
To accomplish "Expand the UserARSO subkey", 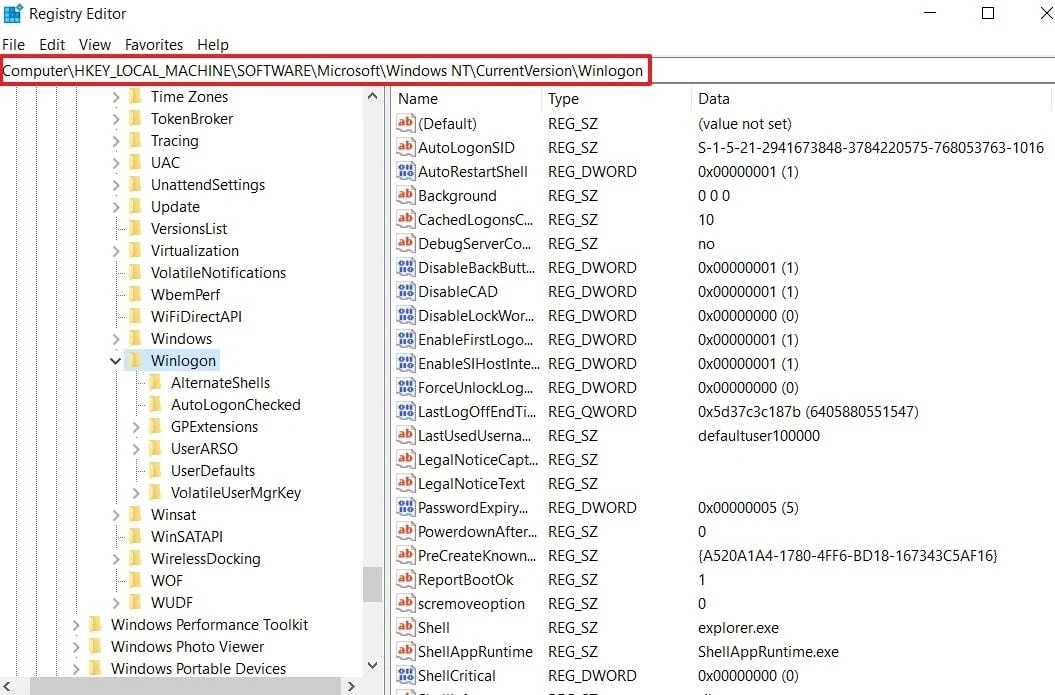I will click(x=136, y=449).
